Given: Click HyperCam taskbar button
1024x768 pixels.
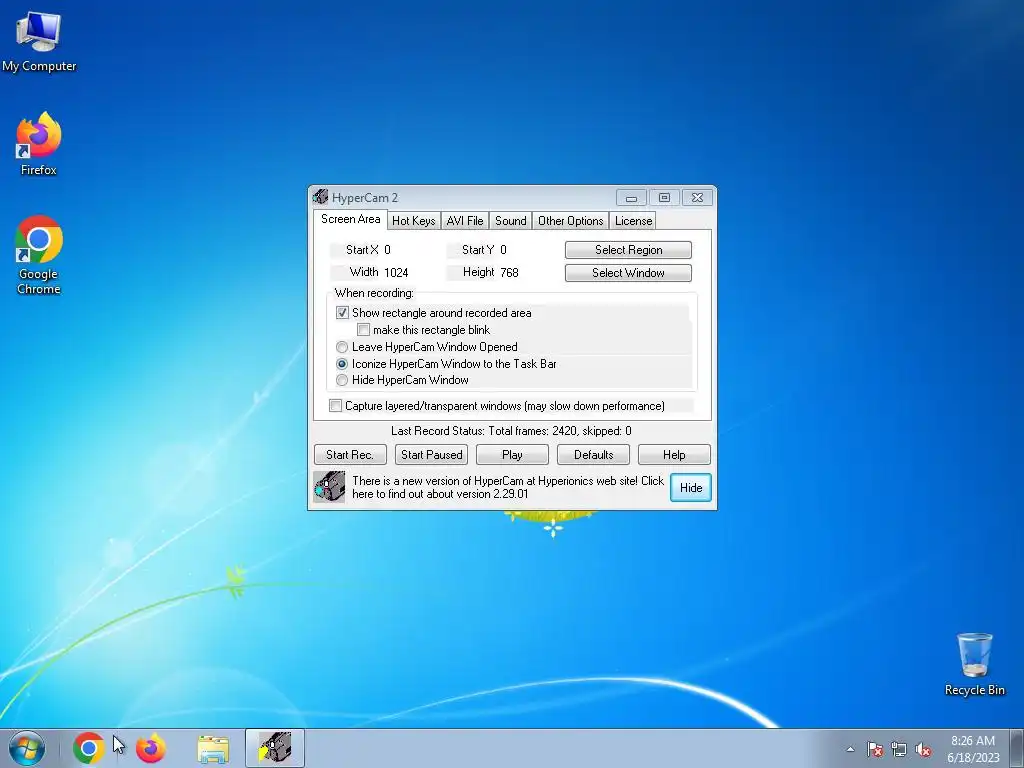Looking at the screenshot, I should point(275,748).
